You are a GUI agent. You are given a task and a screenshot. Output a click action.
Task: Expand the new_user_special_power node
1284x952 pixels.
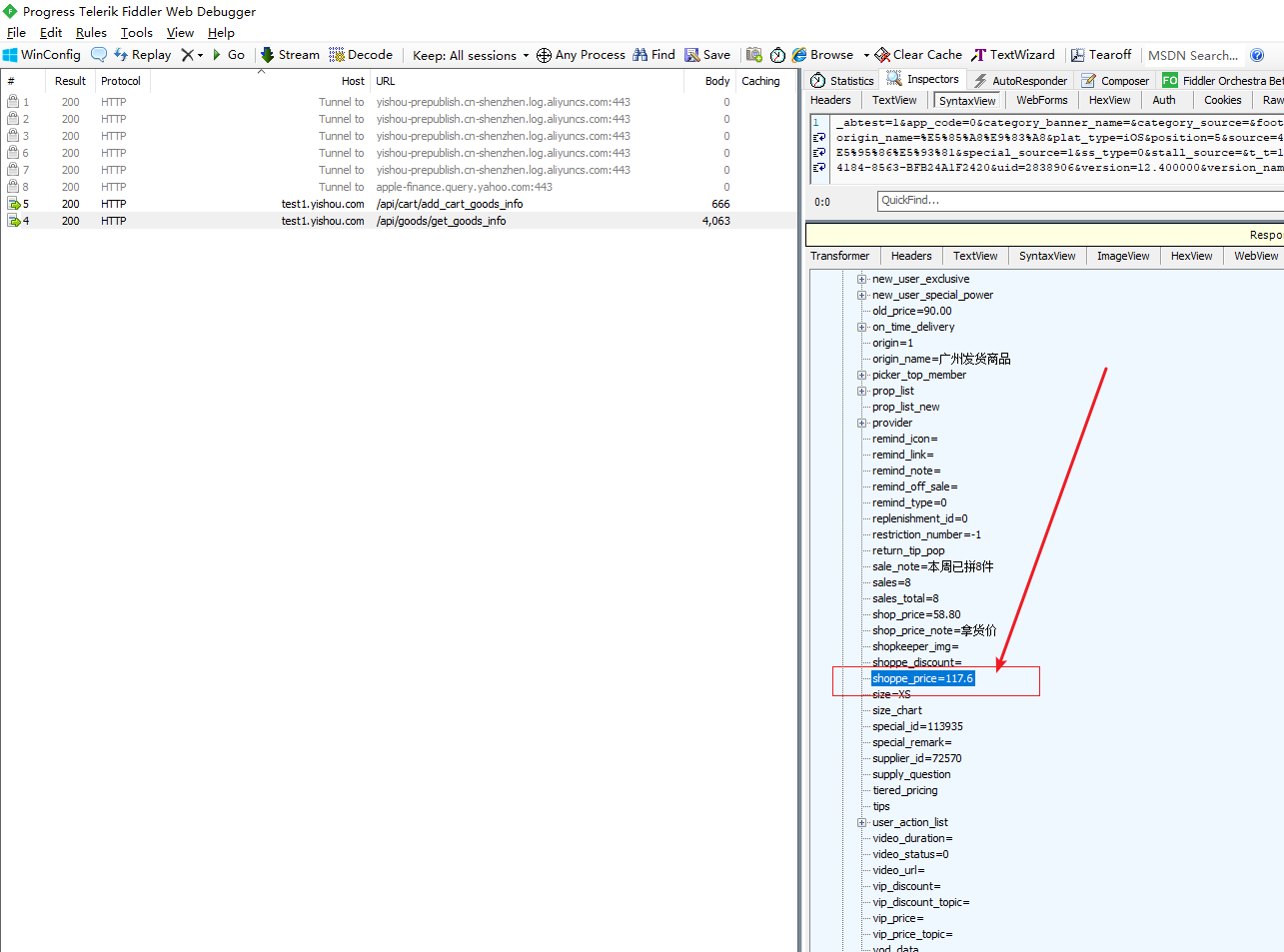861,295
